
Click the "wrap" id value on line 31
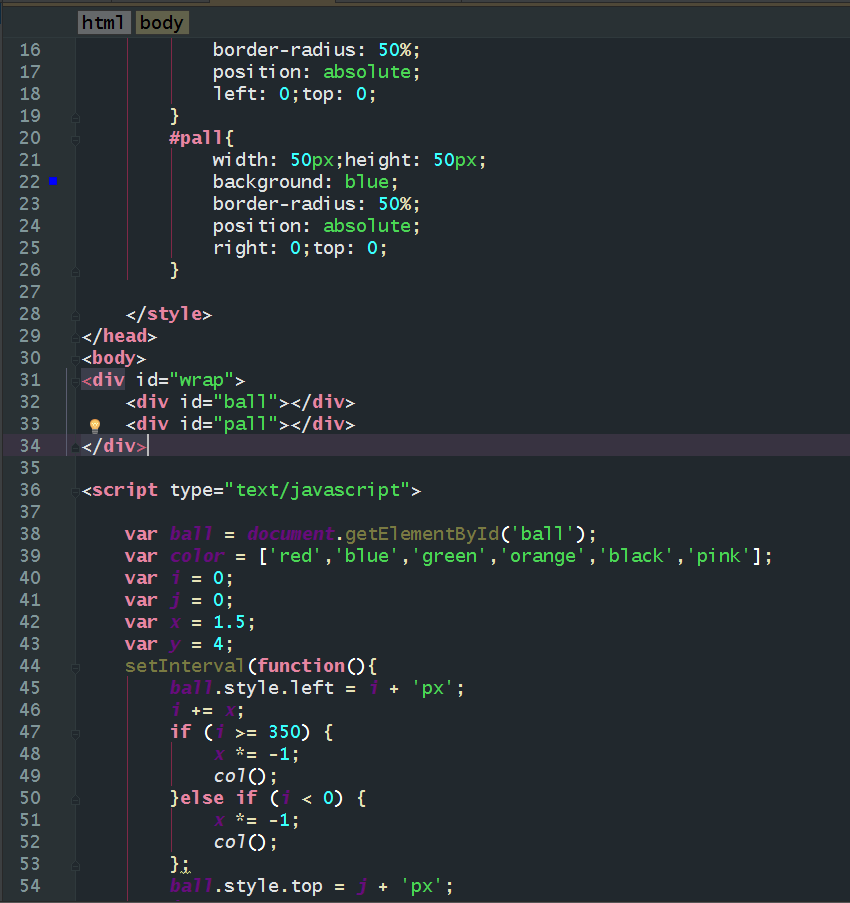coord(202,380)
